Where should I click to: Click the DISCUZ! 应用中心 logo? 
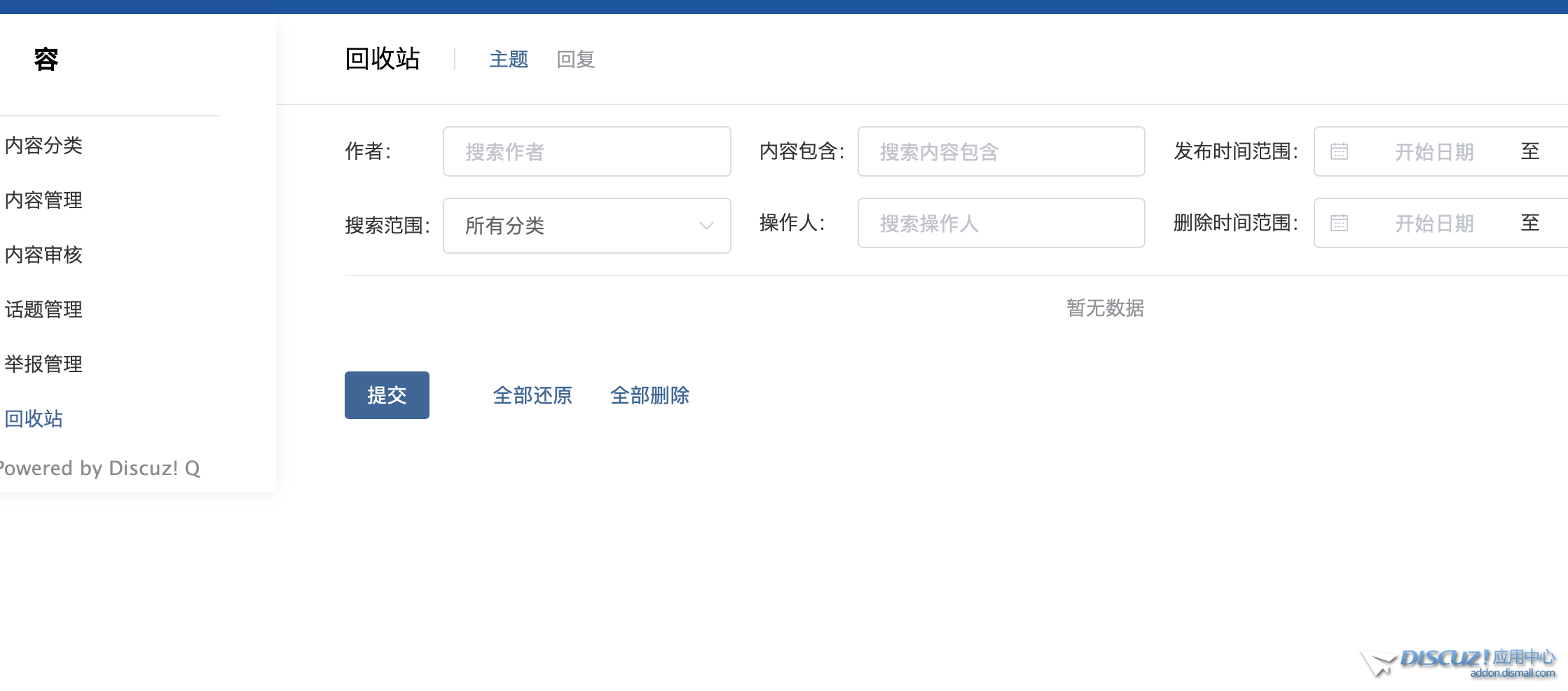coord(1460,662)
